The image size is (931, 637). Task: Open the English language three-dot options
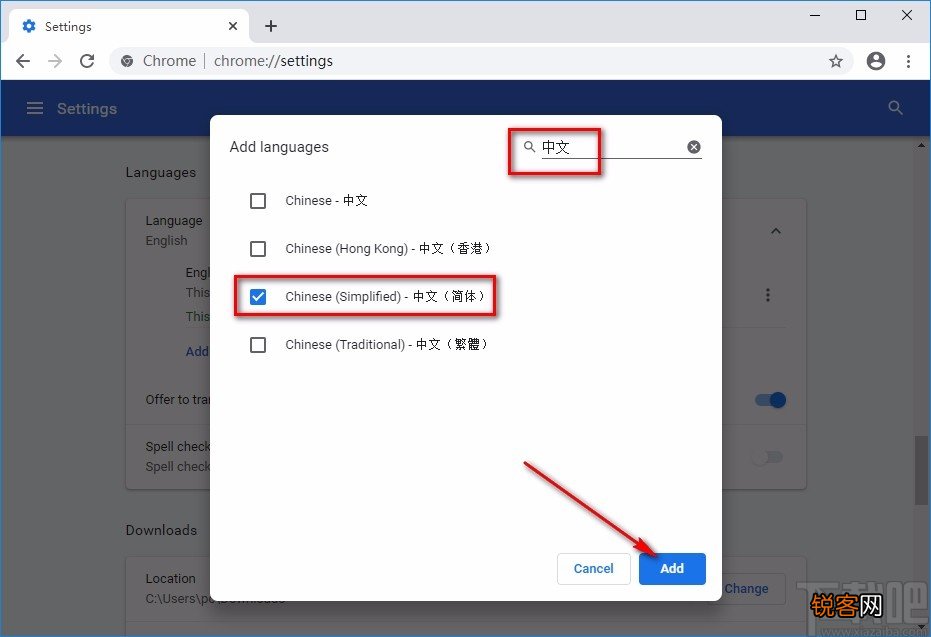point(768,295)
